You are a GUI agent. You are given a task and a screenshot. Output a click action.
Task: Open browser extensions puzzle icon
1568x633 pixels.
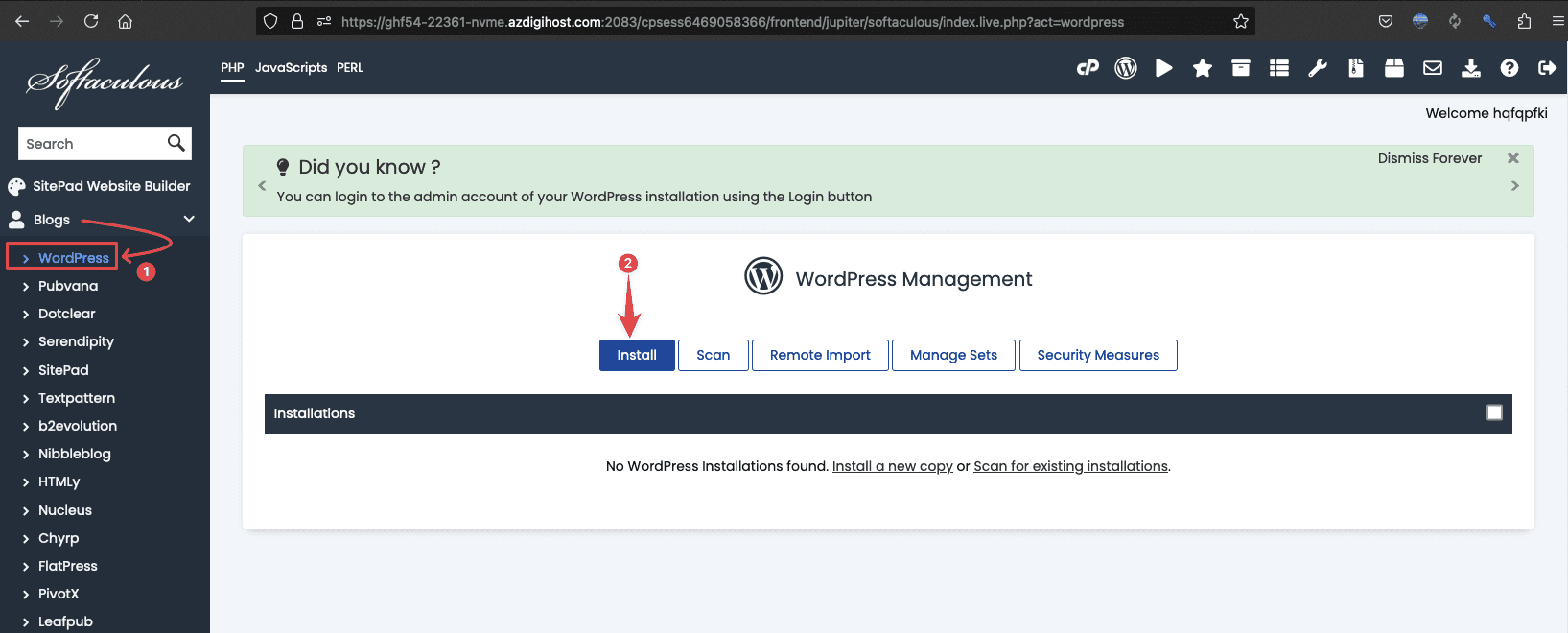tap(1524, 21)
